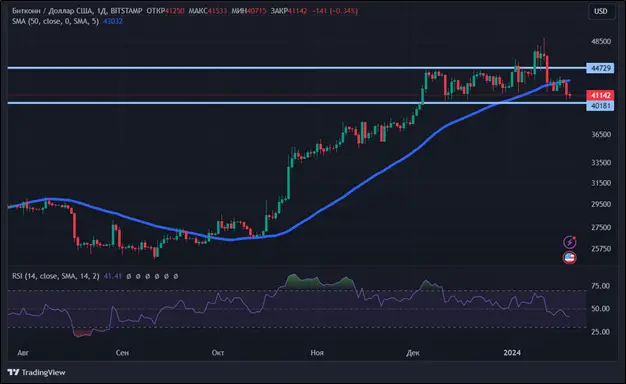Viewport: 626px width, 384px height.
Task: Open the USD currency selector
Action: (600, 11)
